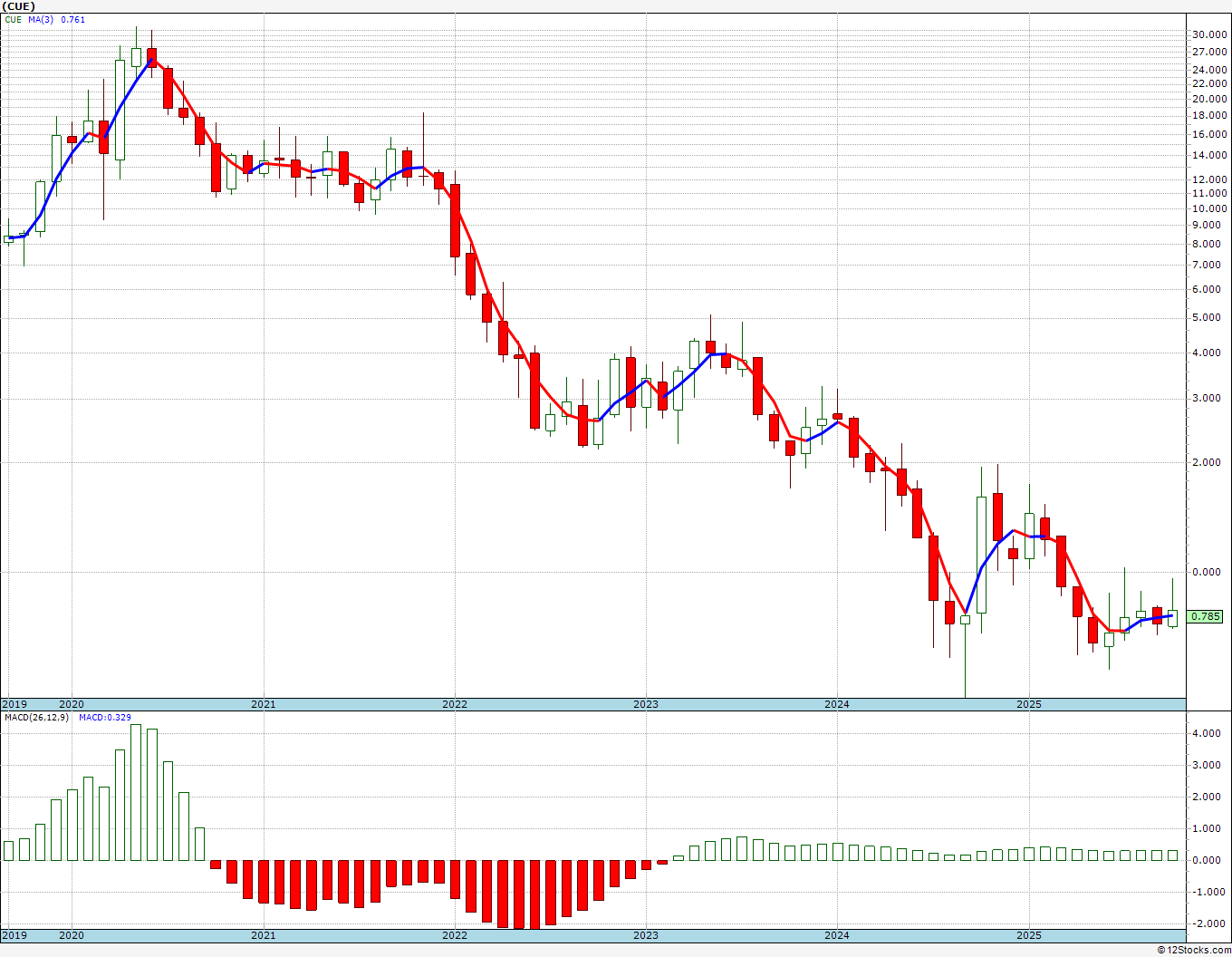Image resolution: width=1232 pixels, height=957 pixels.
Task: Click 16.000 on the price axis
Action: click(1210, 134)
